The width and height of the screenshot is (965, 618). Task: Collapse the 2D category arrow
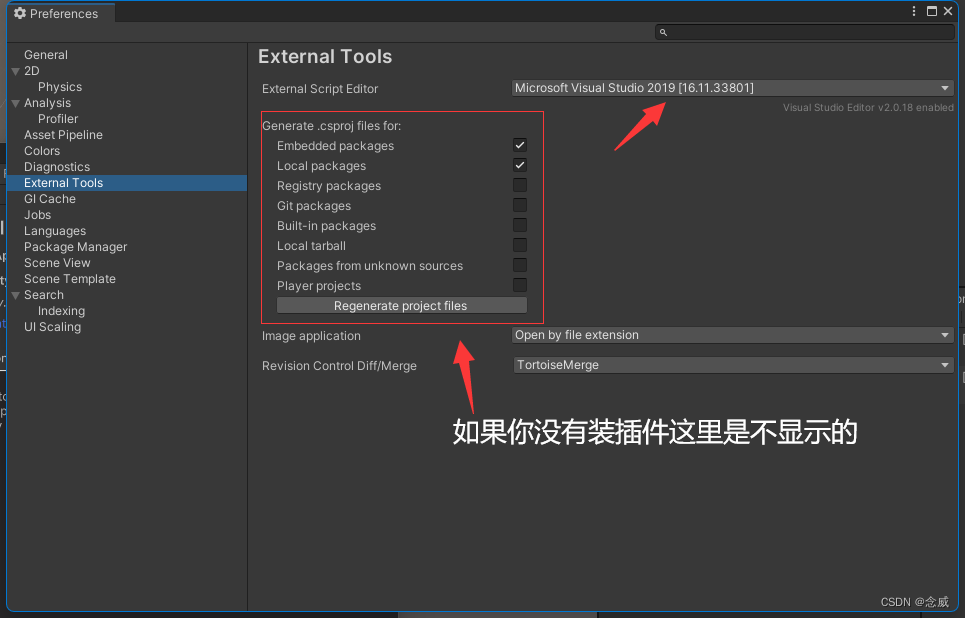16,71
